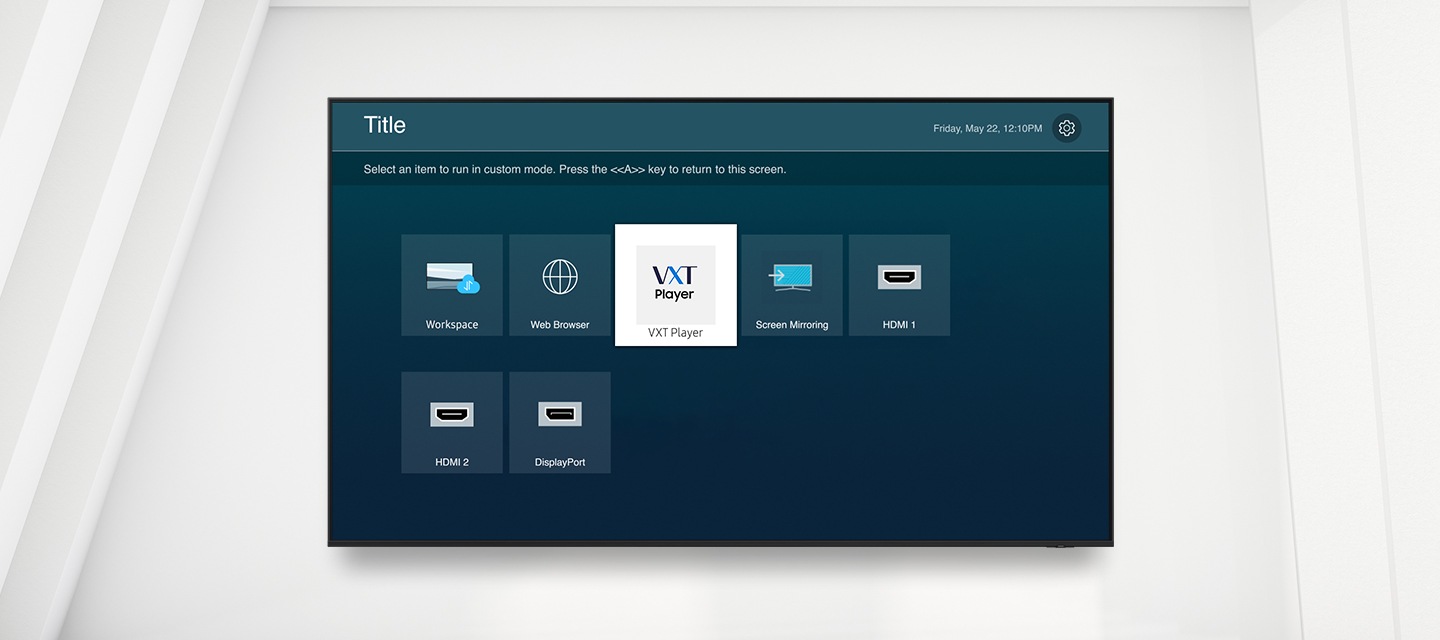
Task: Select the "HDMI 1" text label
Action: 899,325
